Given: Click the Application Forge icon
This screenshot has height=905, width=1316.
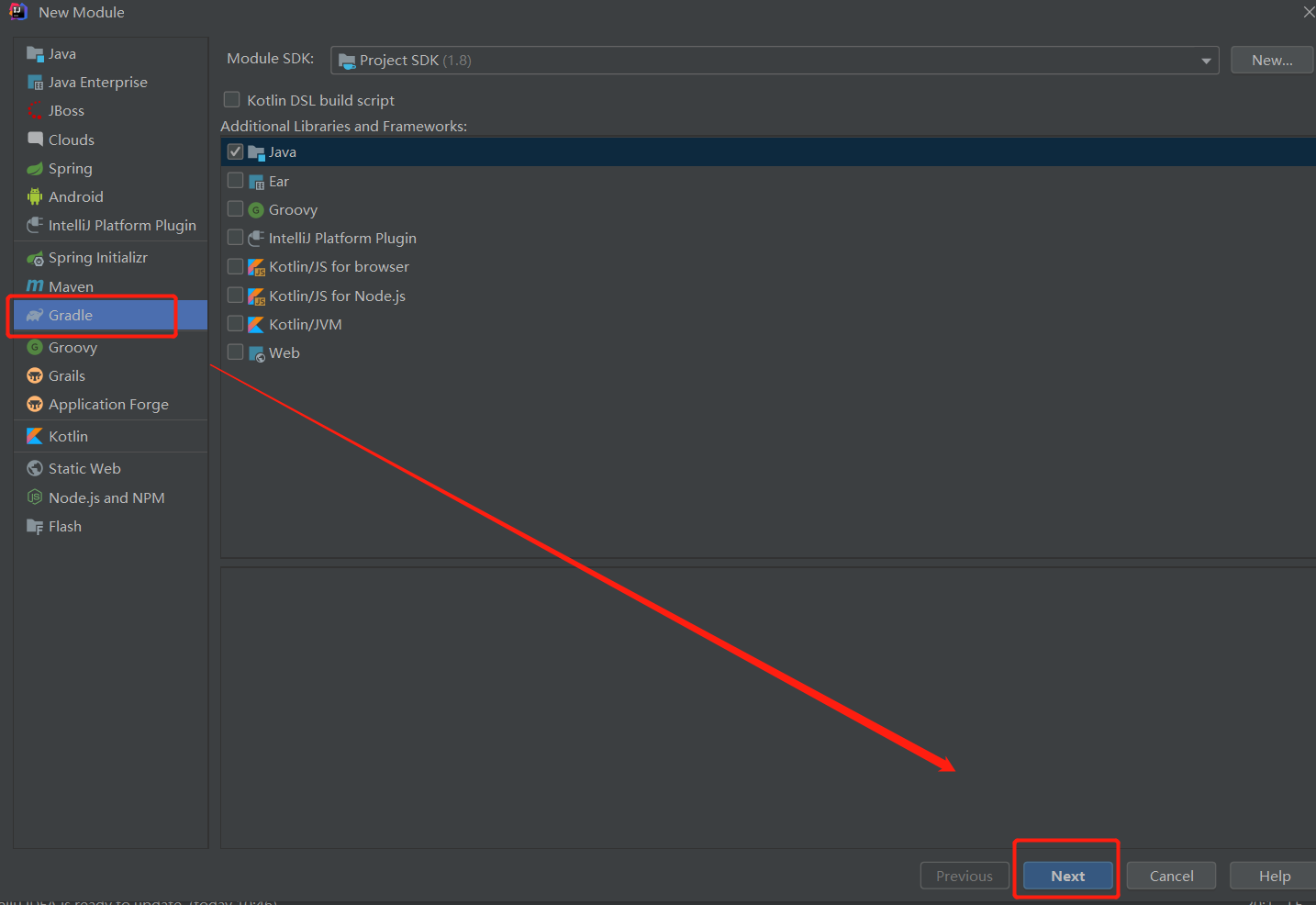Looking at the screenshot, I should tap(35, 404).
